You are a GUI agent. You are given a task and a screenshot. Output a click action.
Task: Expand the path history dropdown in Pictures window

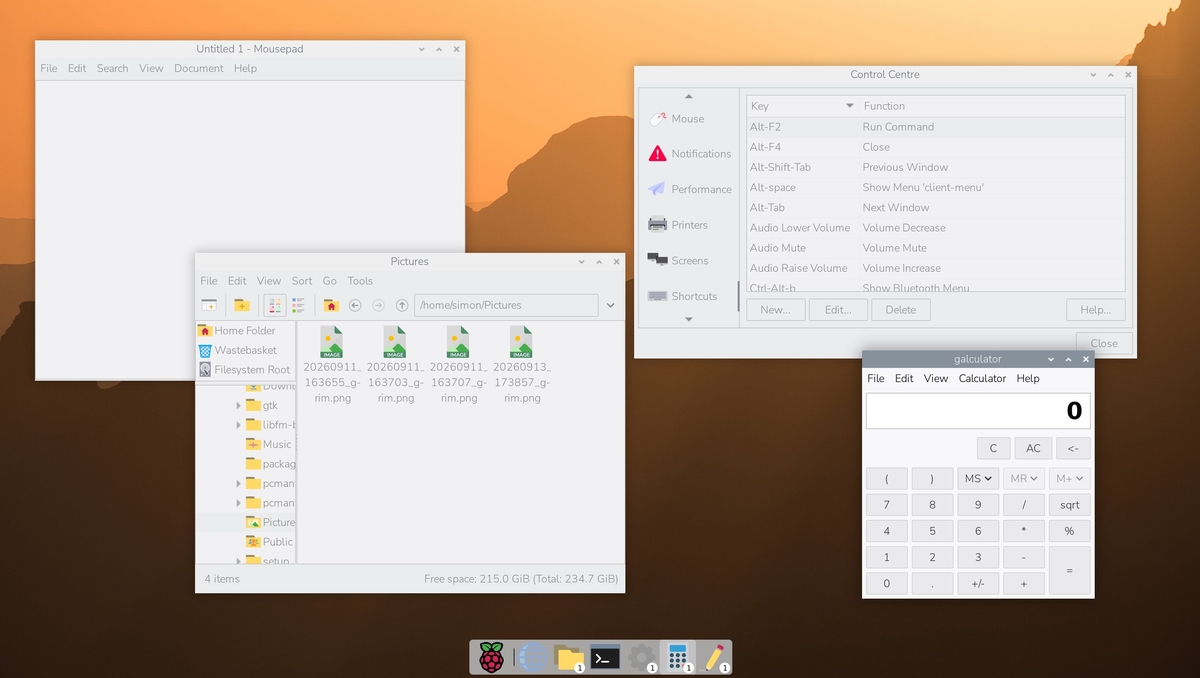tap(610, 305)
